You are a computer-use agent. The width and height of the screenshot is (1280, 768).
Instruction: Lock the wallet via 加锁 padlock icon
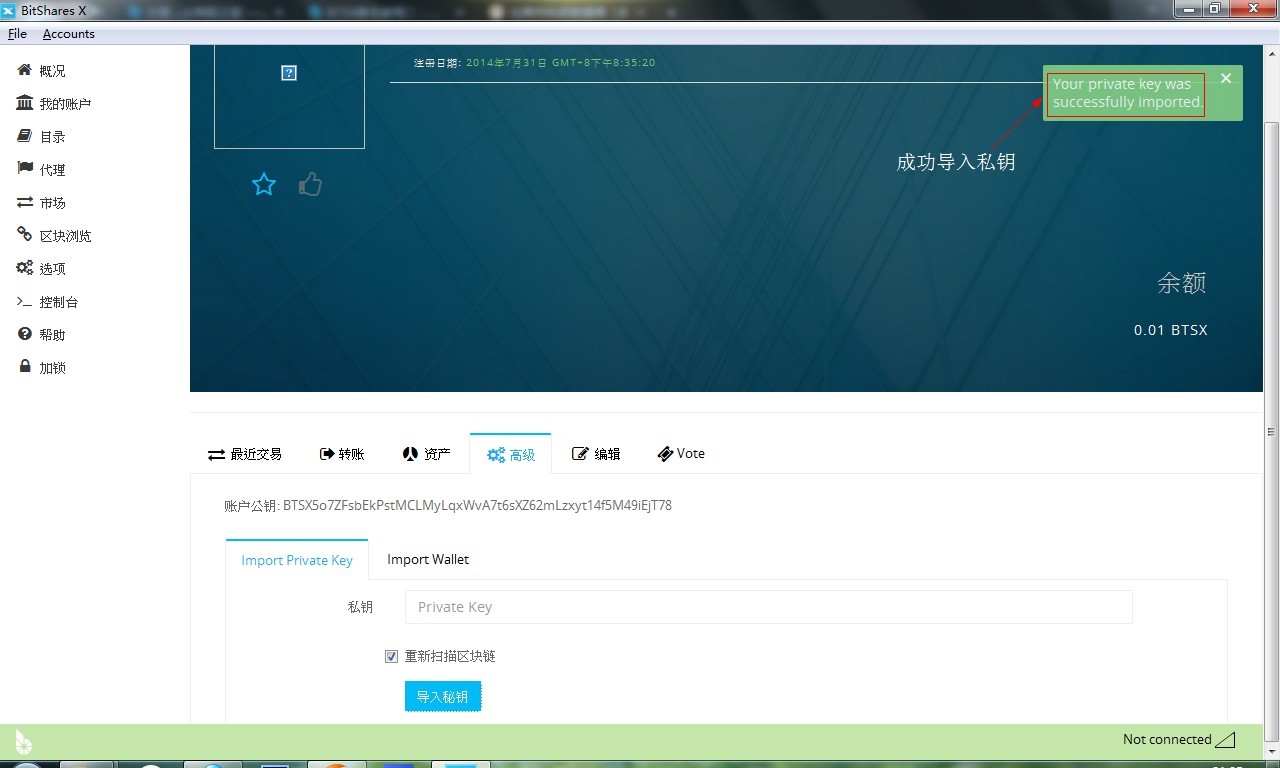pyautogui.click(x=25, y=367)
